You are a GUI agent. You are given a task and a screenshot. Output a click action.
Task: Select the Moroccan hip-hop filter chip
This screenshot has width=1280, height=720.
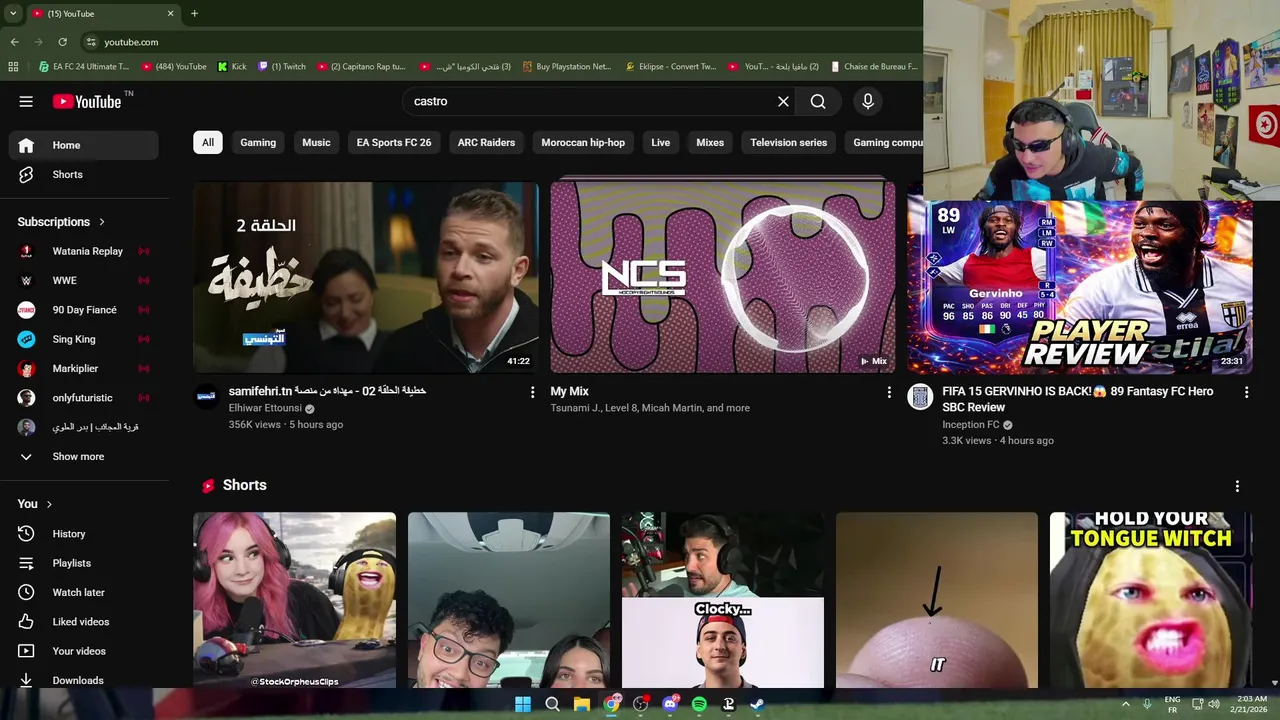pyautogui.click(x=583, y=142)
